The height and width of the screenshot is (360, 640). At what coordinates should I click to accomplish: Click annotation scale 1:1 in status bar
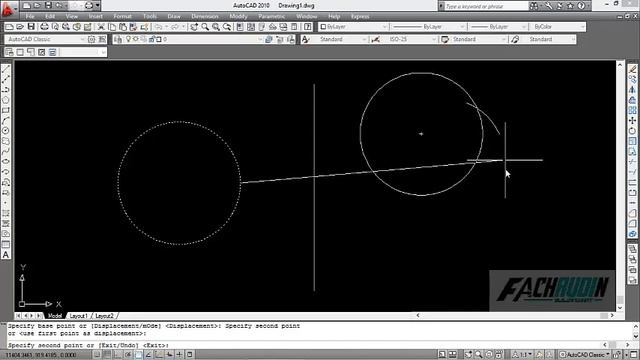click(522, 355)
